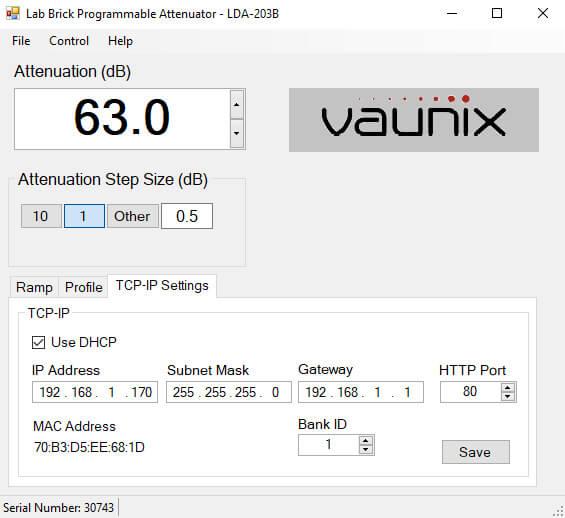Decrement HTTP Port using down arrow
565x518 pixels.
coord(508,396)
